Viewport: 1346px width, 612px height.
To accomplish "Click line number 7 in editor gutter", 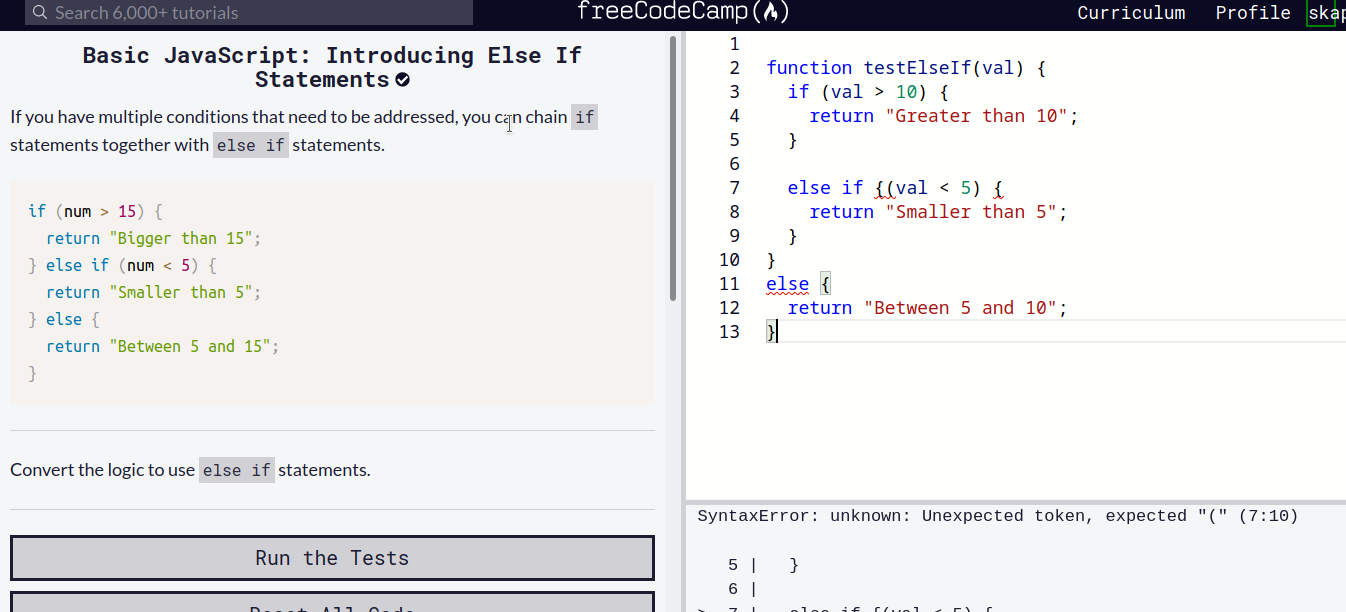I will coord(734,188).
